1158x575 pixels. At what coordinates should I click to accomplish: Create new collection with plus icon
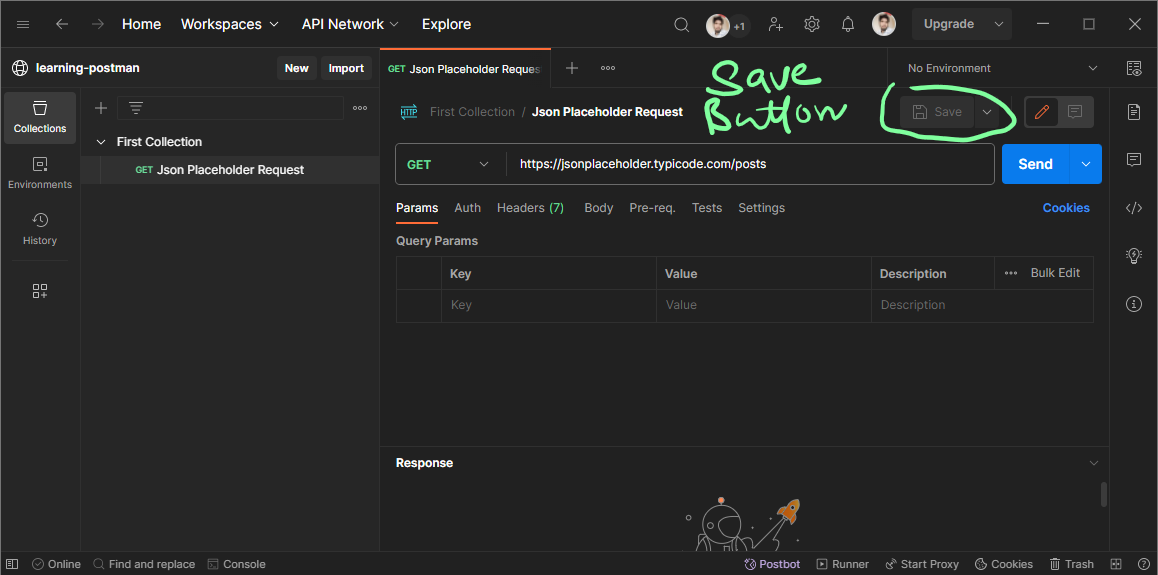pyautogui.click(x=101, y=109)
